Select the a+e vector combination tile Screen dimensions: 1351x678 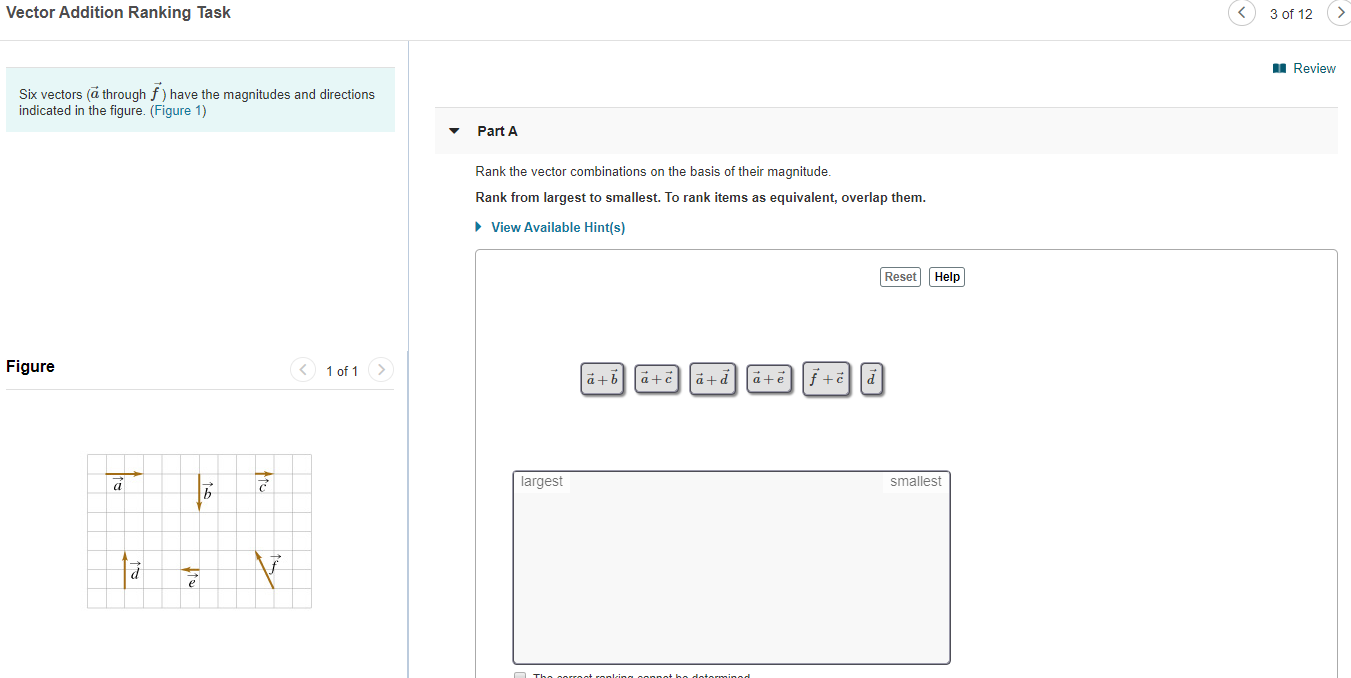coord(769,378)
